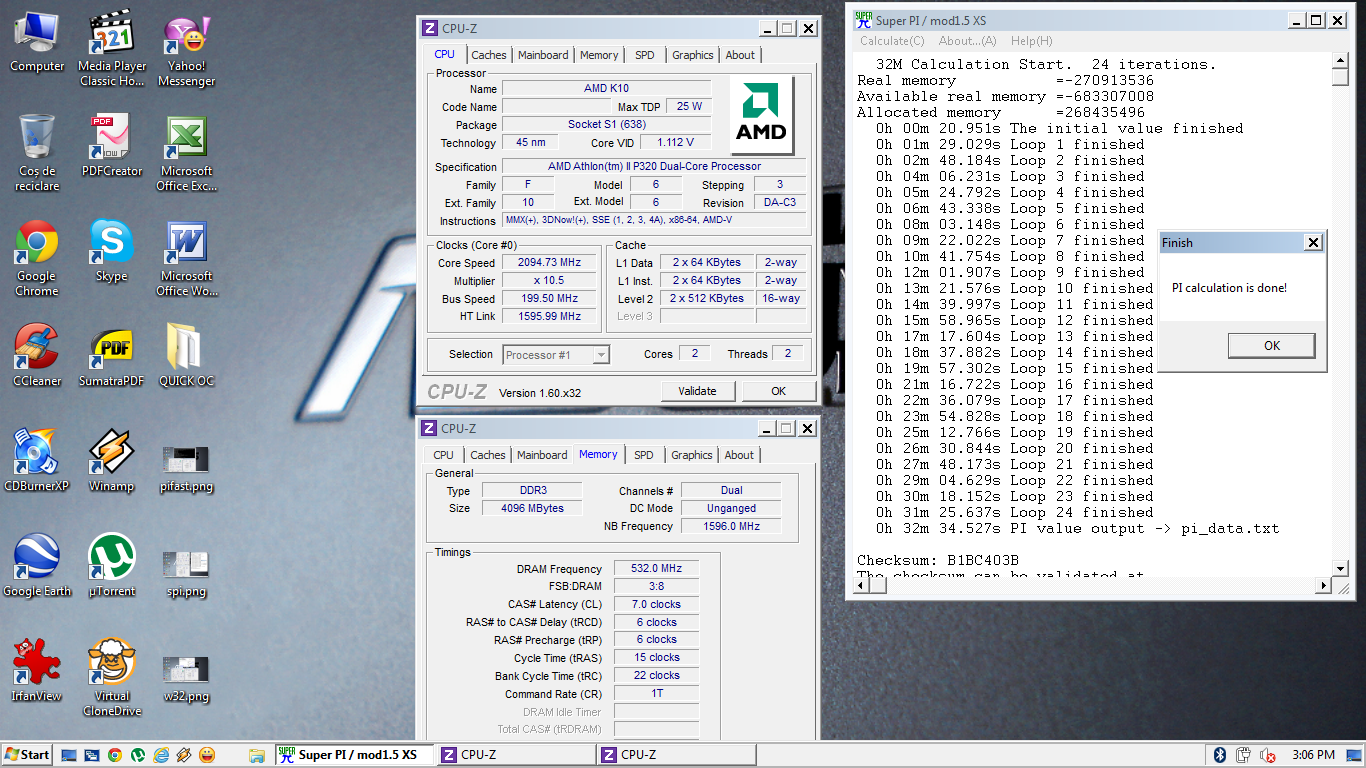Click Internet Explorer icon in quick launch
Screen dimensions: 1366x768
tap(161, 755)
